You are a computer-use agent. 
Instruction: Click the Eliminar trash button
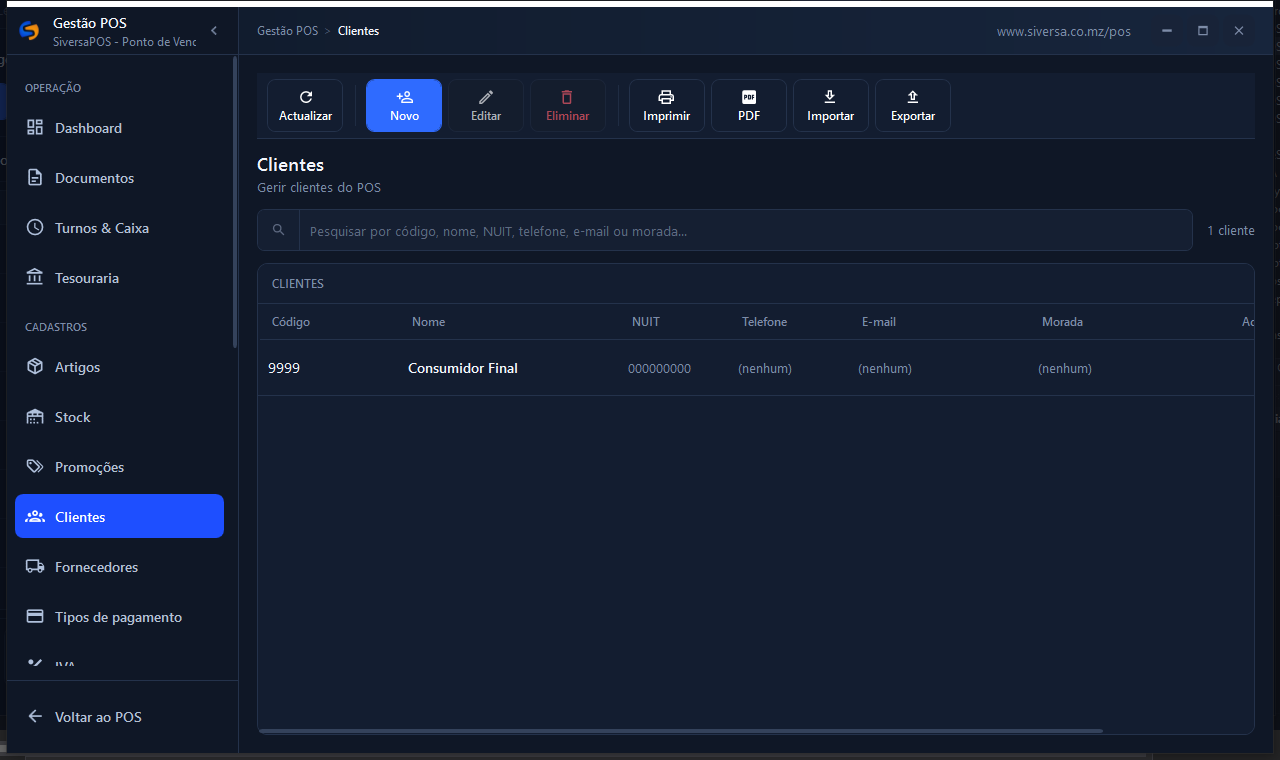(x=567, y=106)
